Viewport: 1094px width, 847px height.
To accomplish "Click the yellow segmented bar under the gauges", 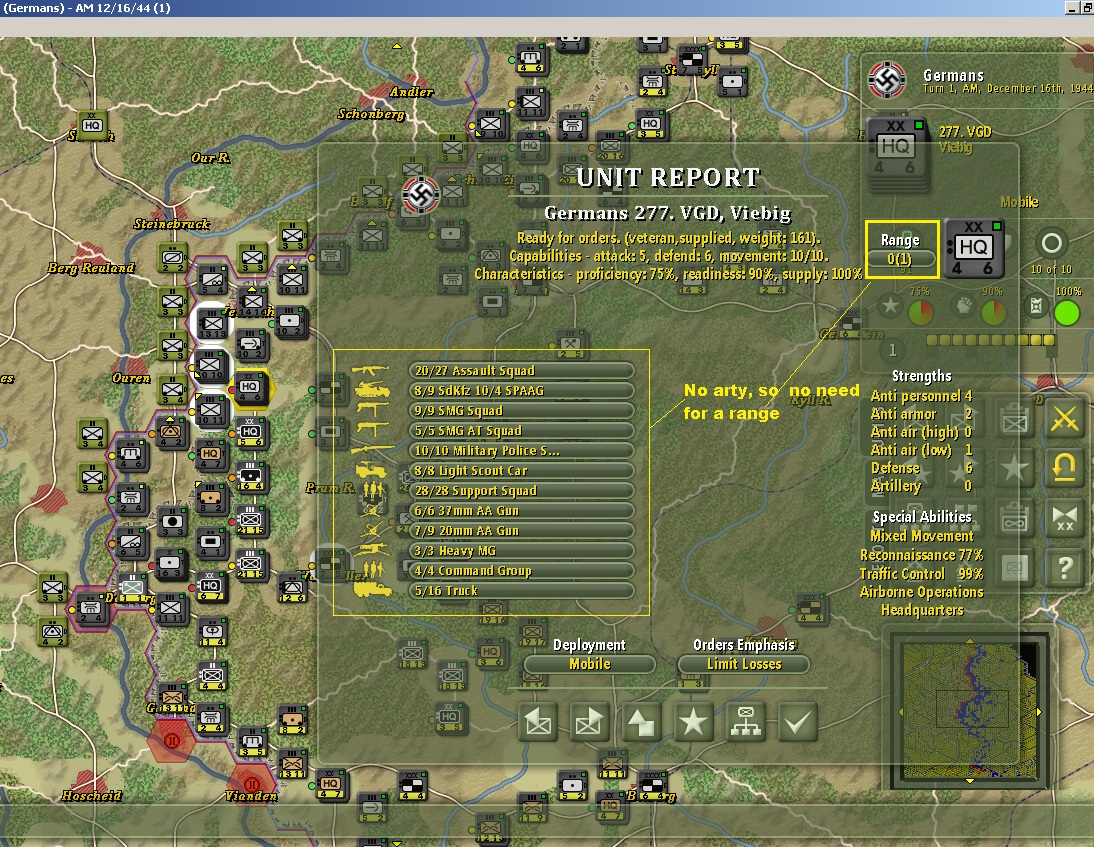I will click(990, 340).
